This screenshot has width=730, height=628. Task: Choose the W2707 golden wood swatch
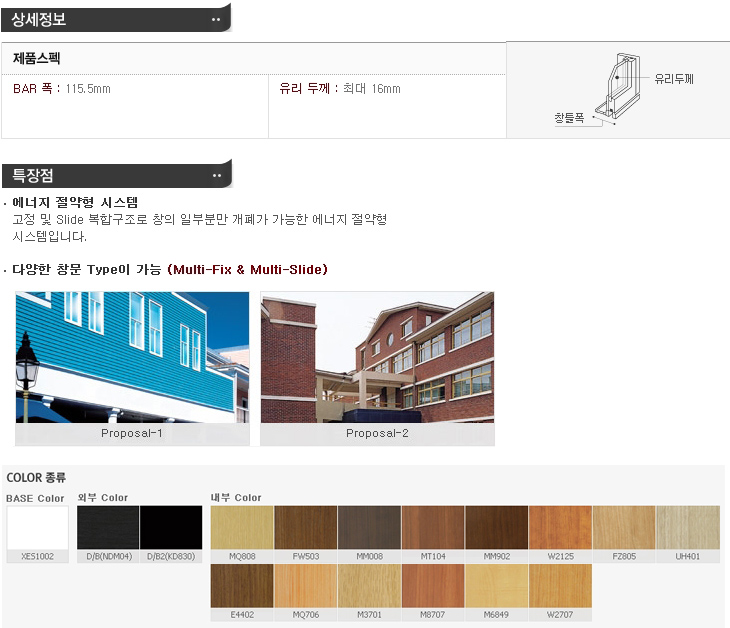[x=561, y=586]
